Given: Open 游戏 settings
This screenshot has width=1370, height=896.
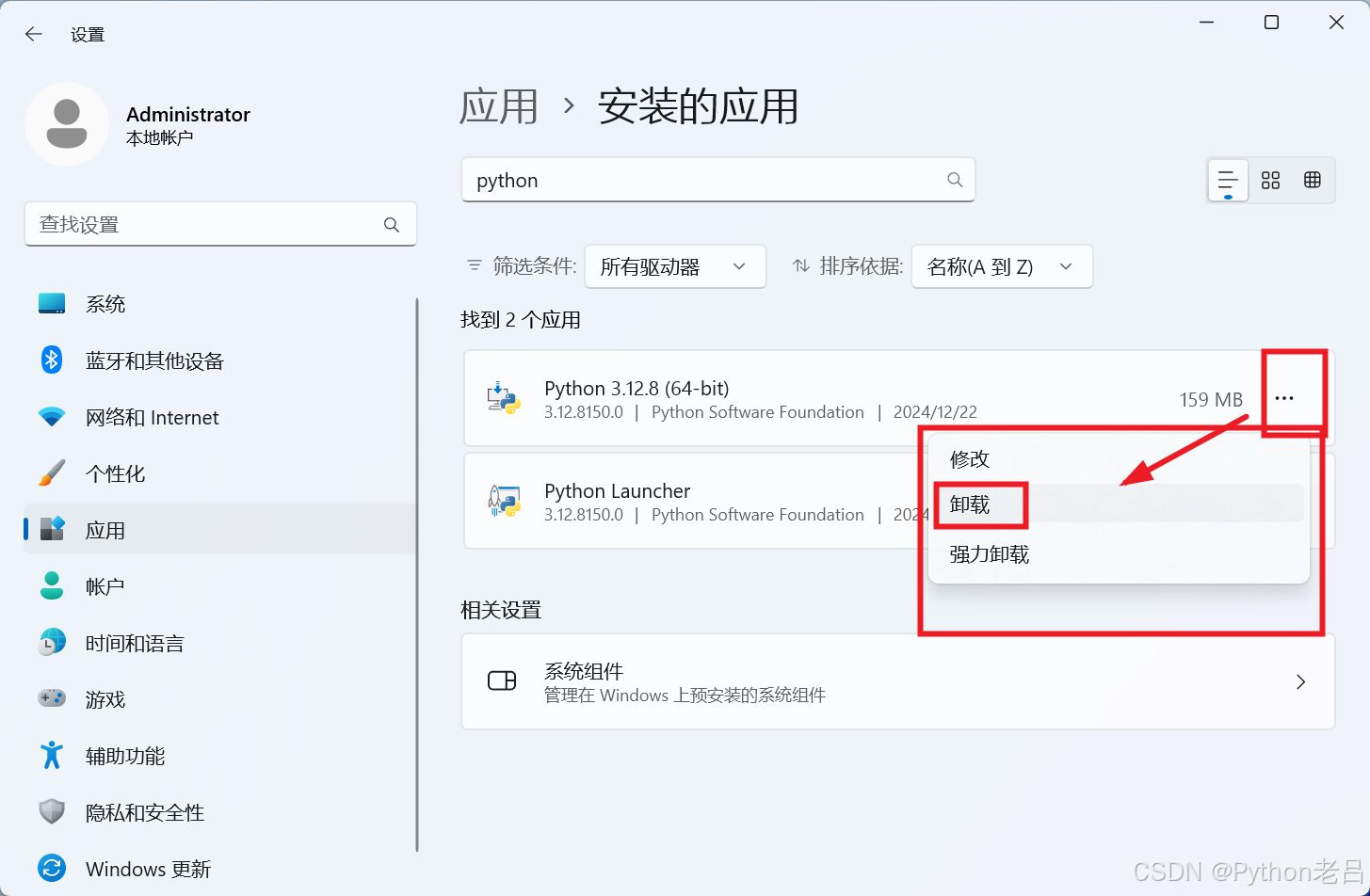Looking at the screenshot, I should (x=220, y=699).
